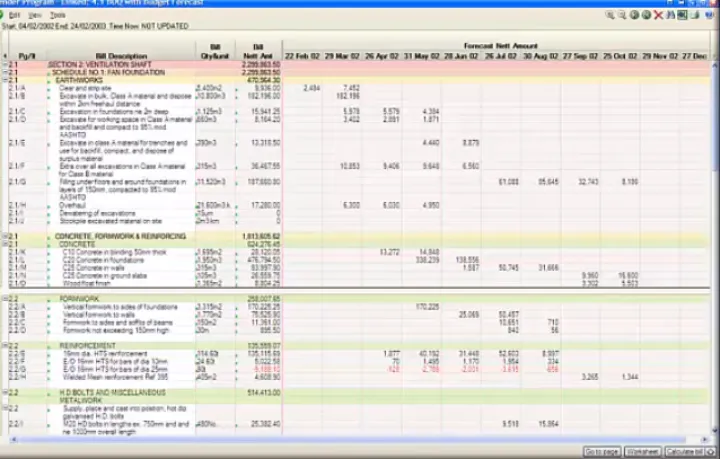Screen dimensions: 720x459
Task: Collapse the Section 2: Ventilation Shaft row
Action: tap(4, 65)
